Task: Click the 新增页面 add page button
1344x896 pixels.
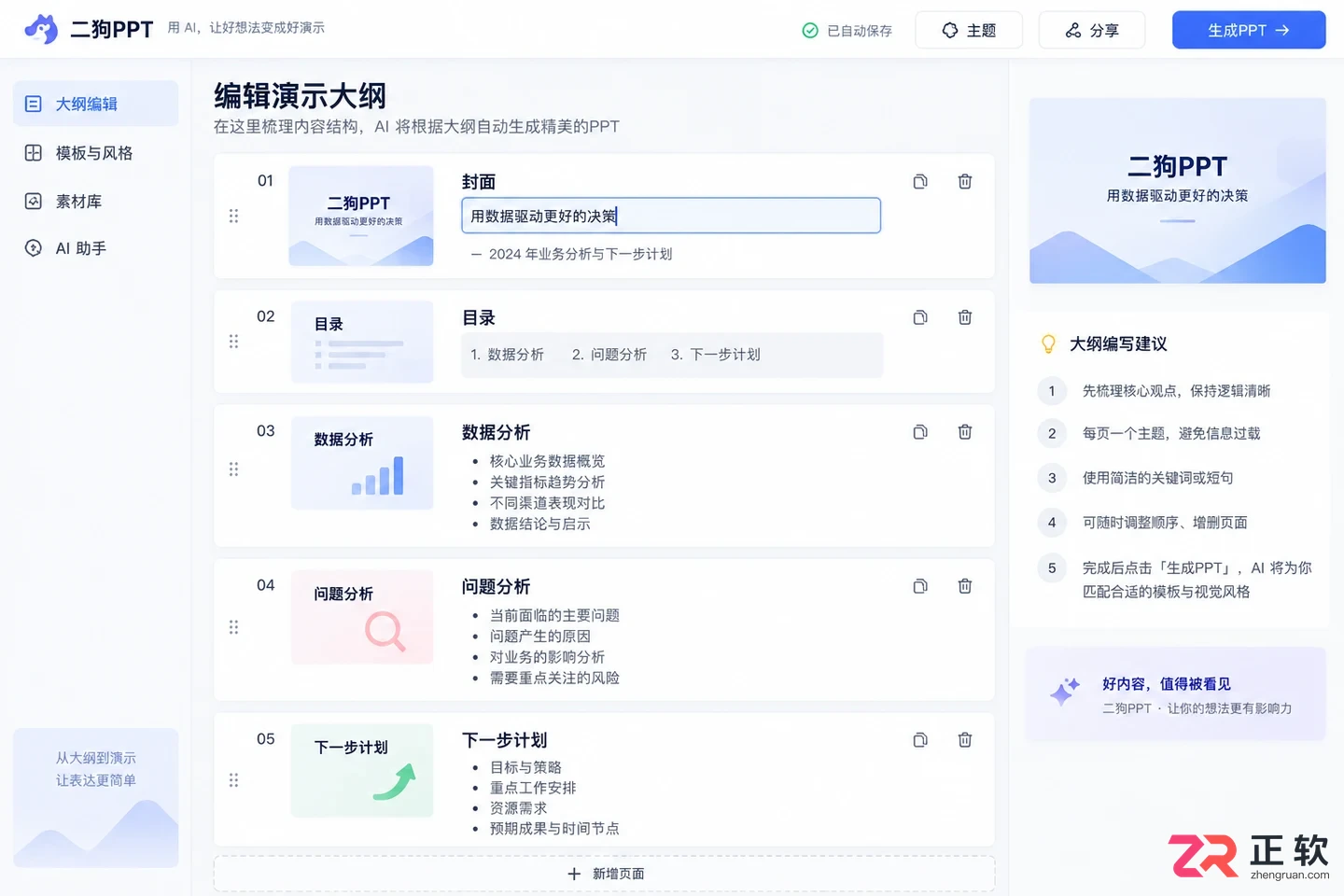Action: click(605, 874)
